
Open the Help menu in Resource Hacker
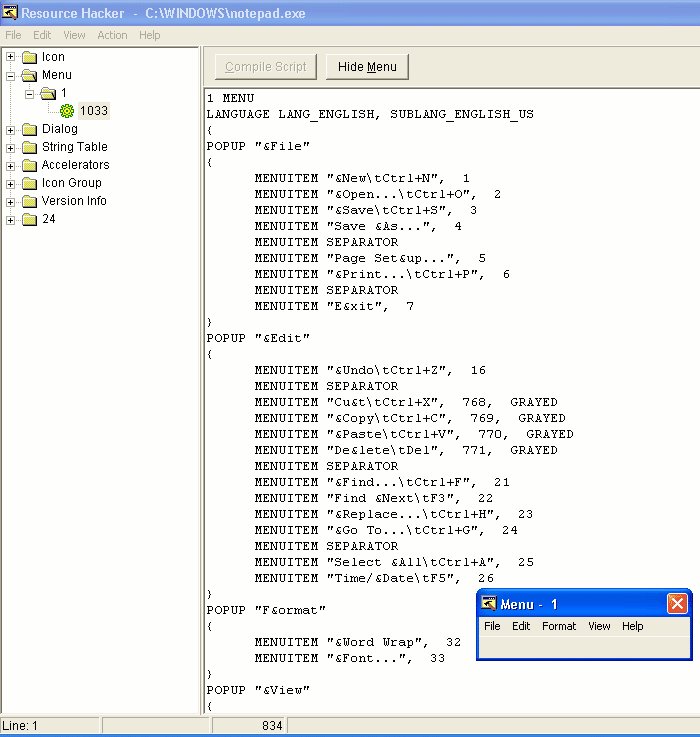tap(149, 35)
